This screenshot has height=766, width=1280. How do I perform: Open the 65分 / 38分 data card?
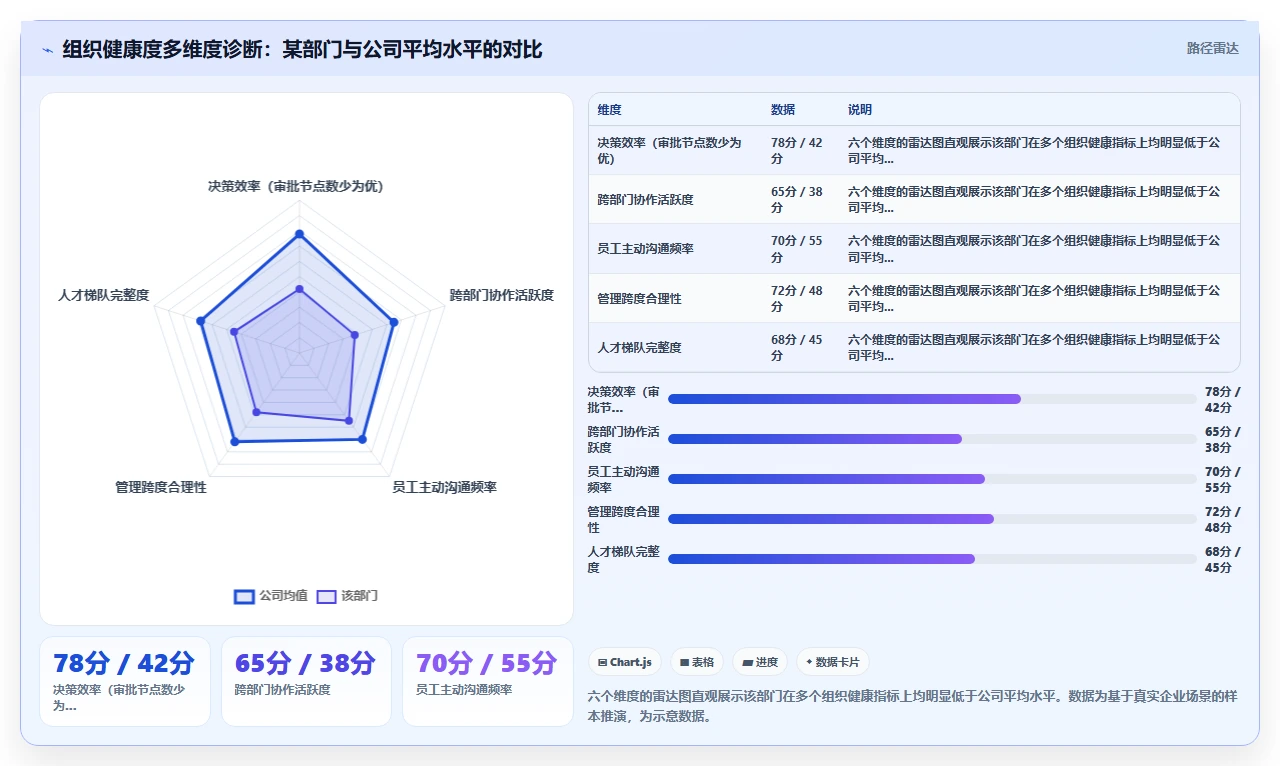(306, 681)
